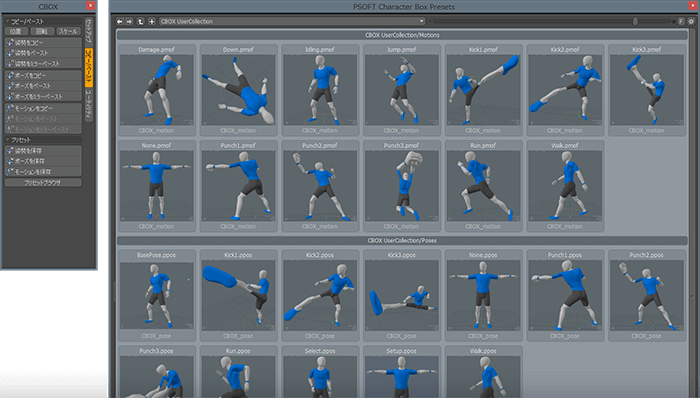This screenshot has height=398, width=700.
Task: Open preset browser gear options
Action: point(691,21)
